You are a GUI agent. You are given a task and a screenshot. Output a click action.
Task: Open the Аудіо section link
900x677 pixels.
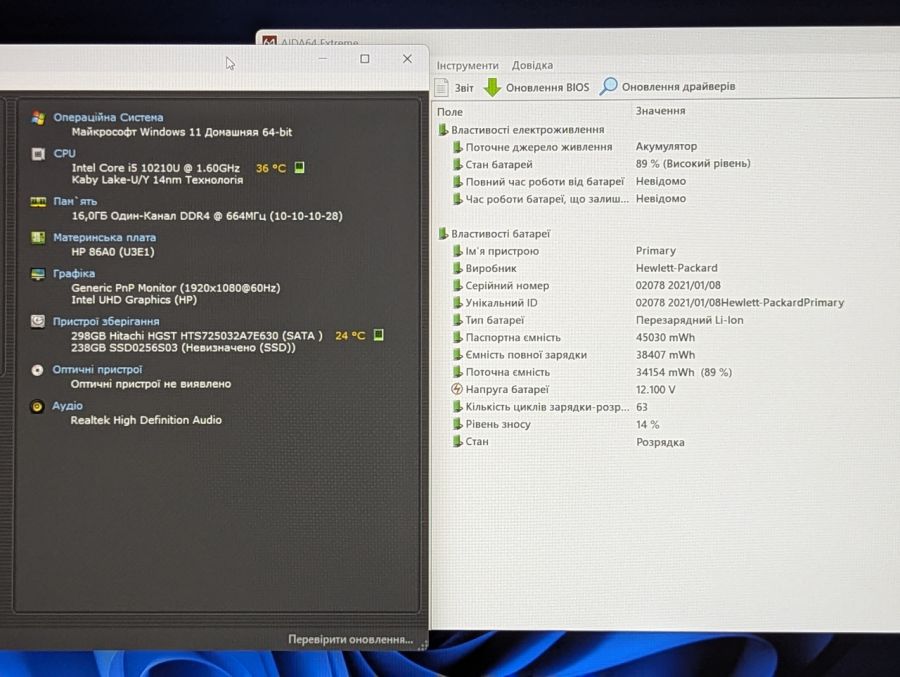point(67,405)
